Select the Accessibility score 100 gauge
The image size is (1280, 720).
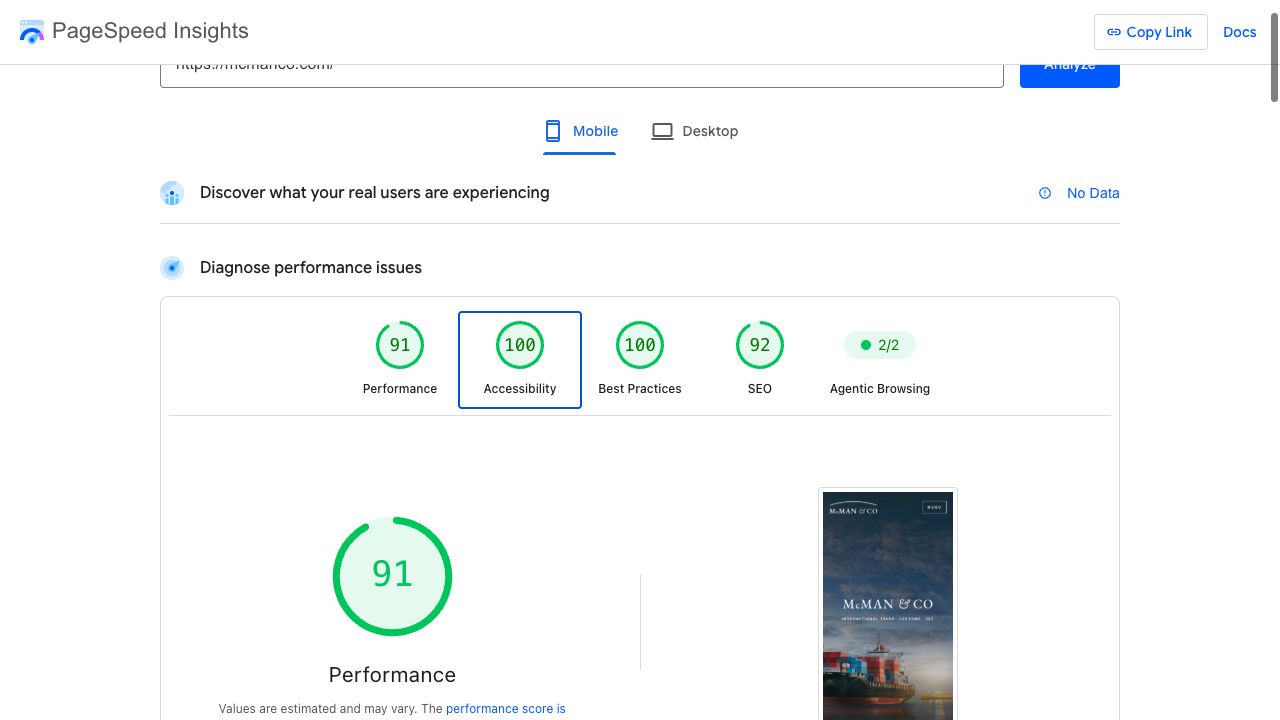pyautogui.click(x=520, y=345)
